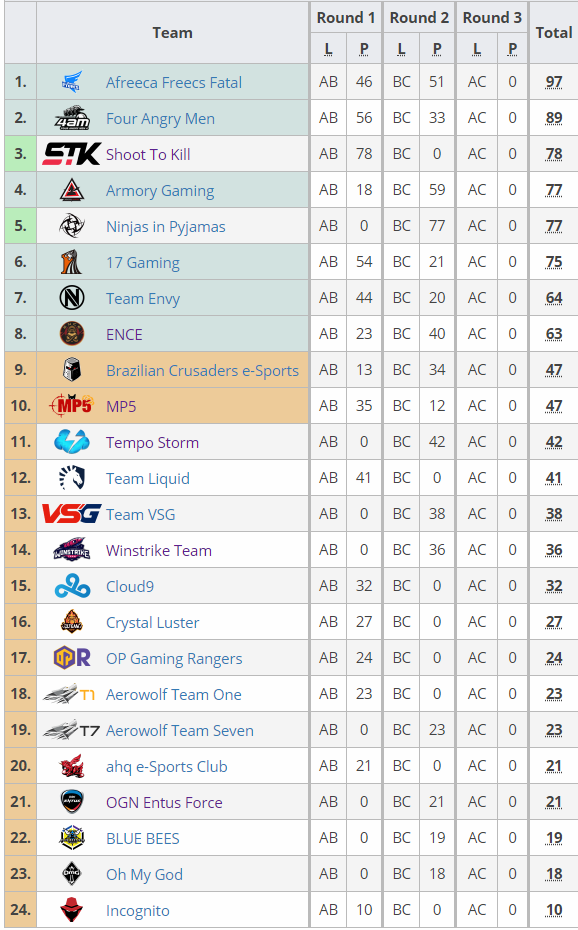Screen dimensions: 578x930
Task: Click the underlined total 97 for Afreeca
Action: [554, 82]
